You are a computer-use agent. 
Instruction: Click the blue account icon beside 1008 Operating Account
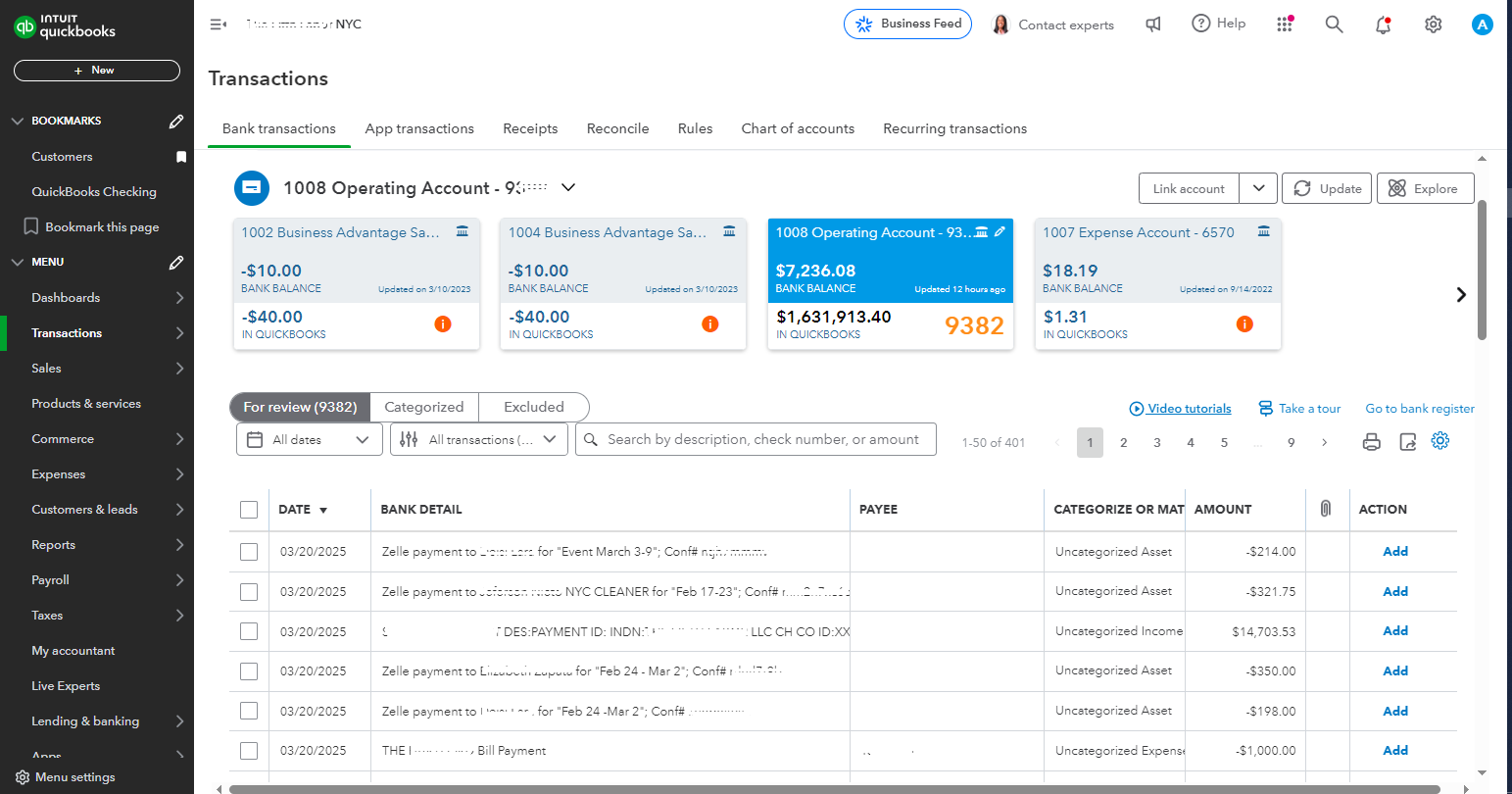(252, 187)
